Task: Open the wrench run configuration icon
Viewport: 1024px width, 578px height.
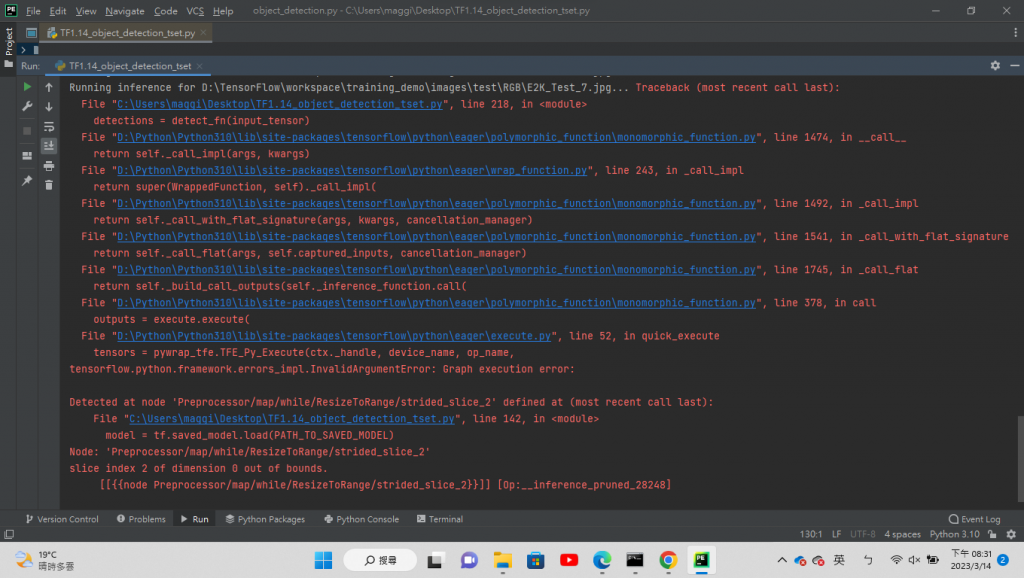Action: pyautogui.click(x=27, y=106)
